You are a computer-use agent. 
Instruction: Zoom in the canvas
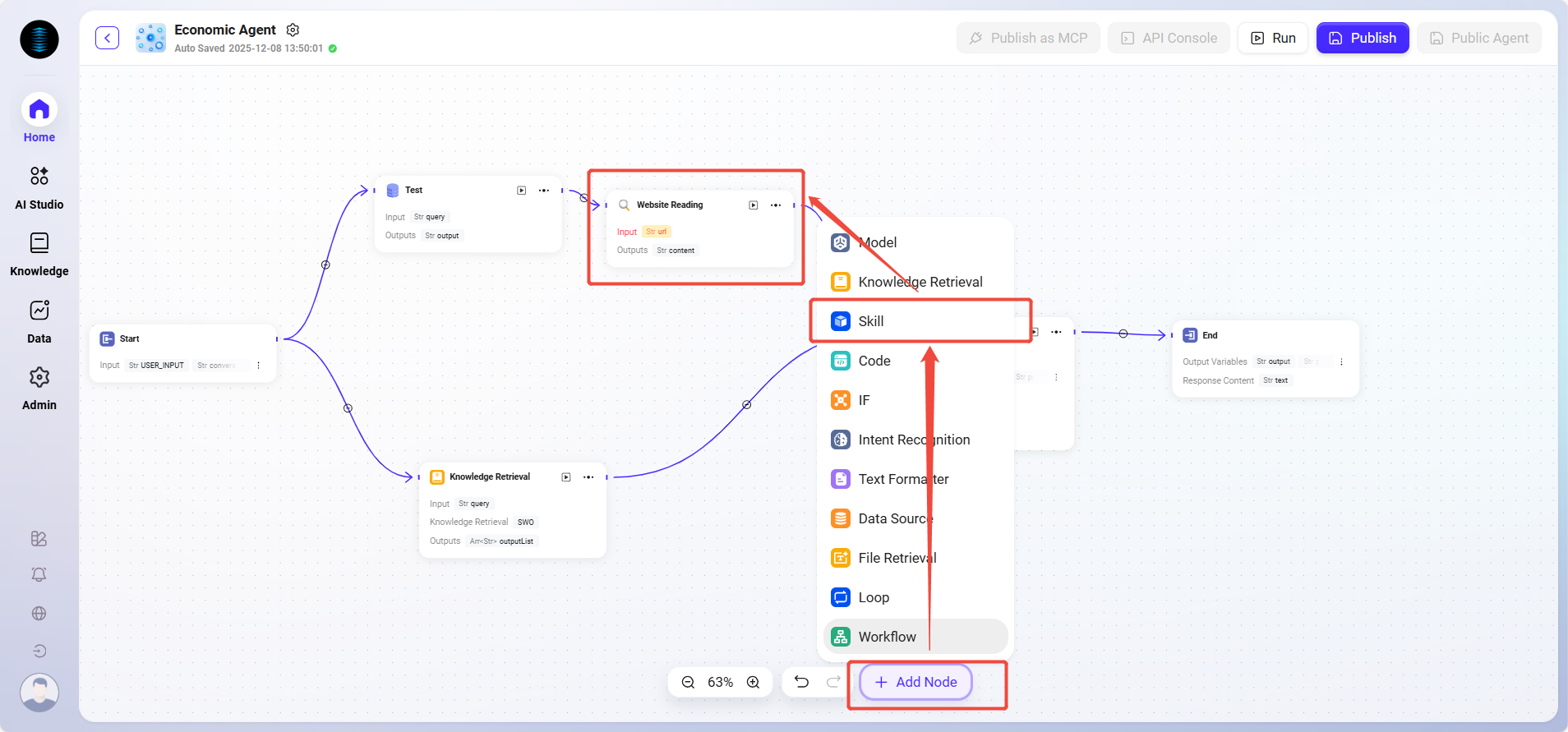pyautogui.click(x=753, y=682)
